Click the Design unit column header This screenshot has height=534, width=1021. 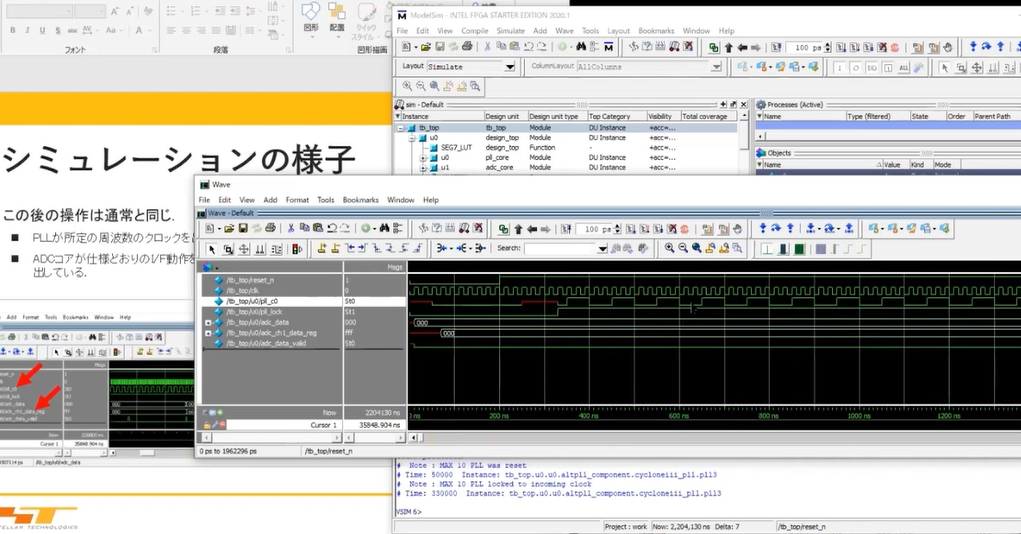[502, 116]
